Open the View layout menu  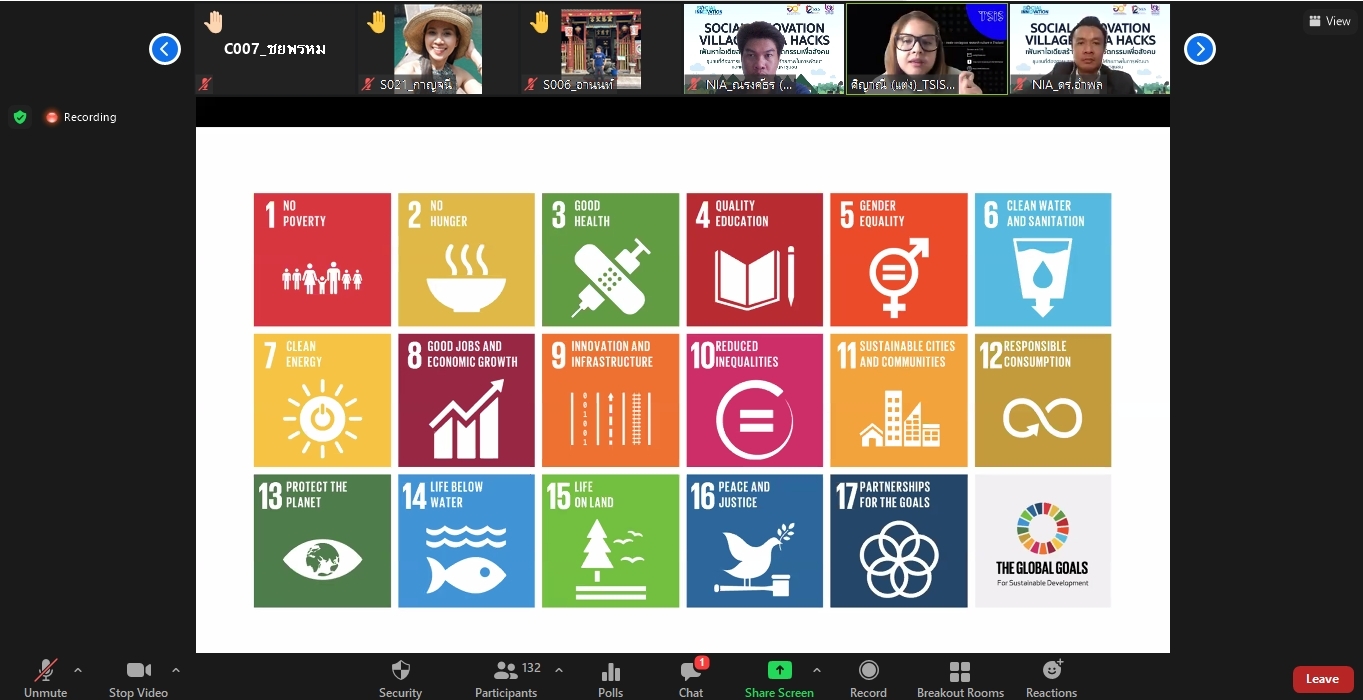click(x=1329, y=21)
